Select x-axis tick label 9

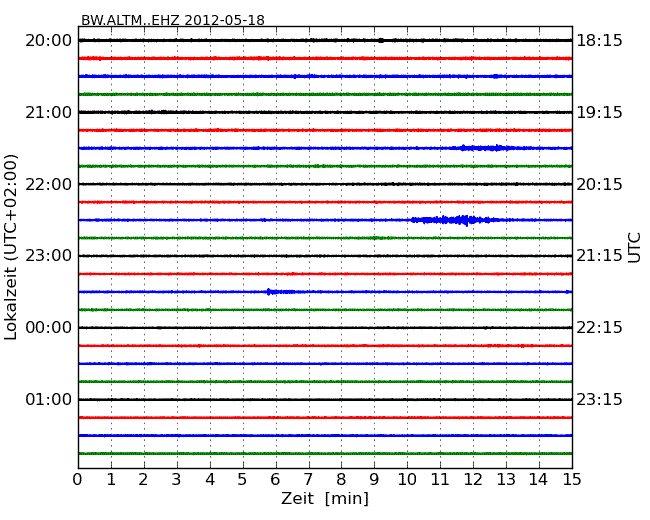point(374,479)
